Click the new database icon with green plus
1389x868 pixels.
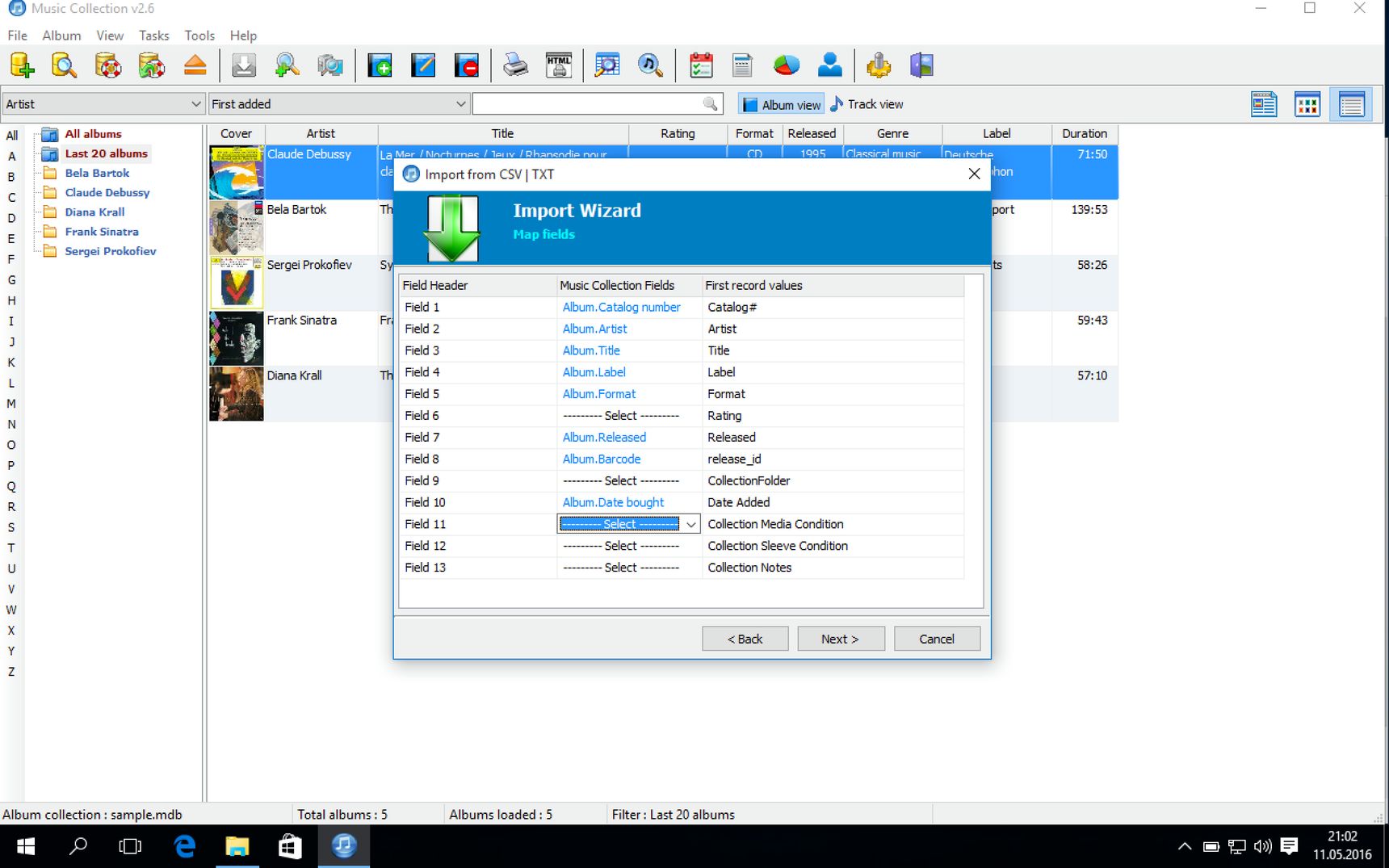(x=22, y=65)
